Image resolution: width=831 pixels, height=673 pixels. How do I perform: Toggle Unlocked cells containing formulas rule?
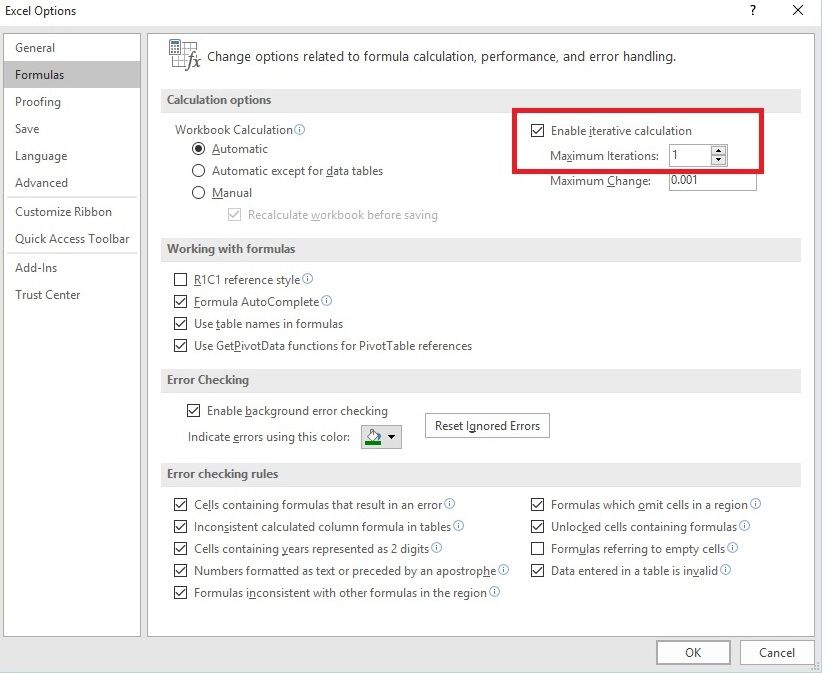537,526
